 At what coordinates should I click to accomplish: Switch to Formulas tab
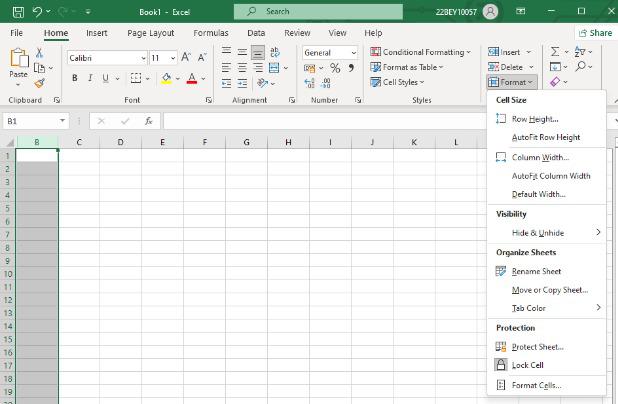pos(211,33)
